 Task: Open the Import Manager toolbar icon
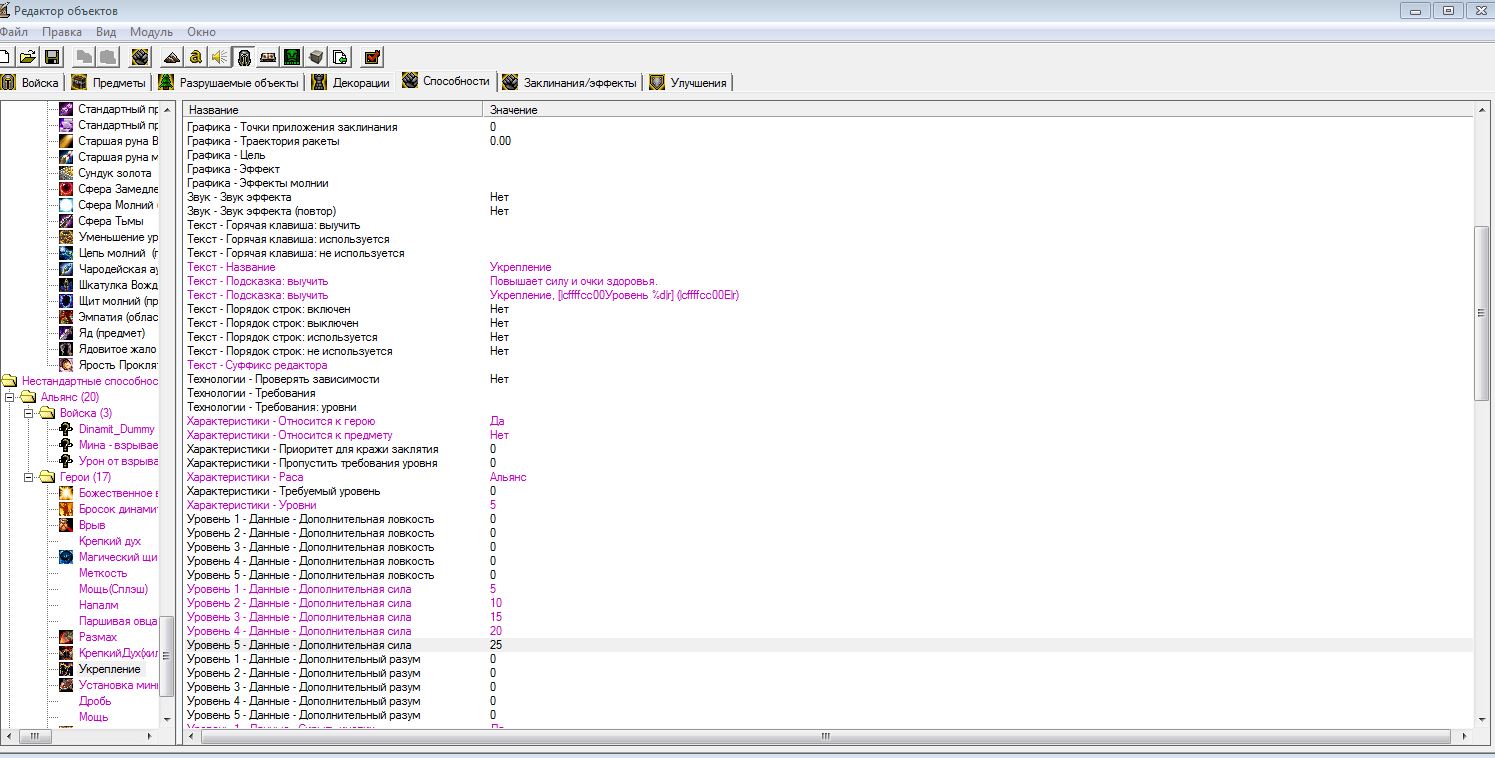(x=340, y=57)
